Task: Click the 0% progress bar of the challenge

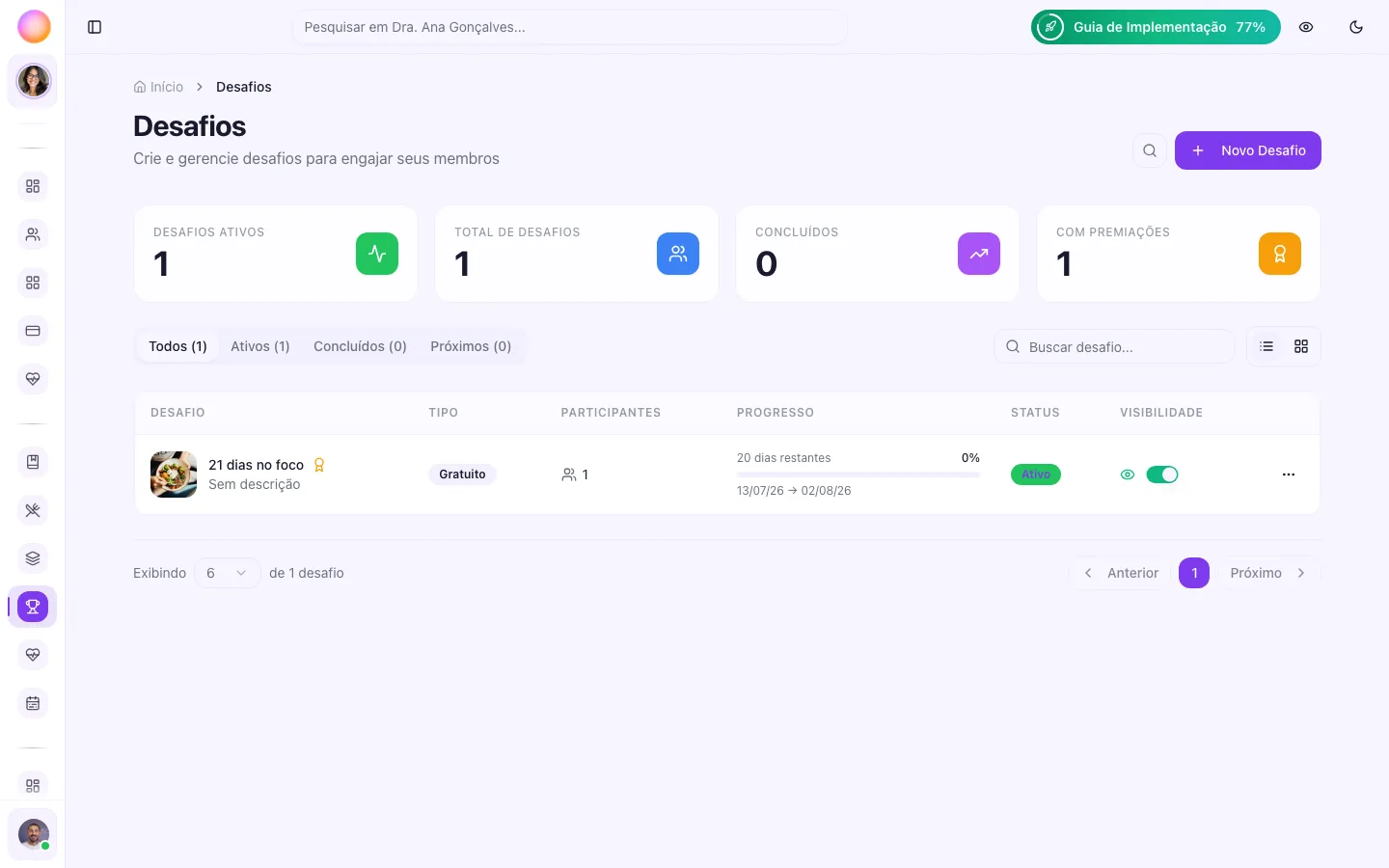Action: pos(858,475)
